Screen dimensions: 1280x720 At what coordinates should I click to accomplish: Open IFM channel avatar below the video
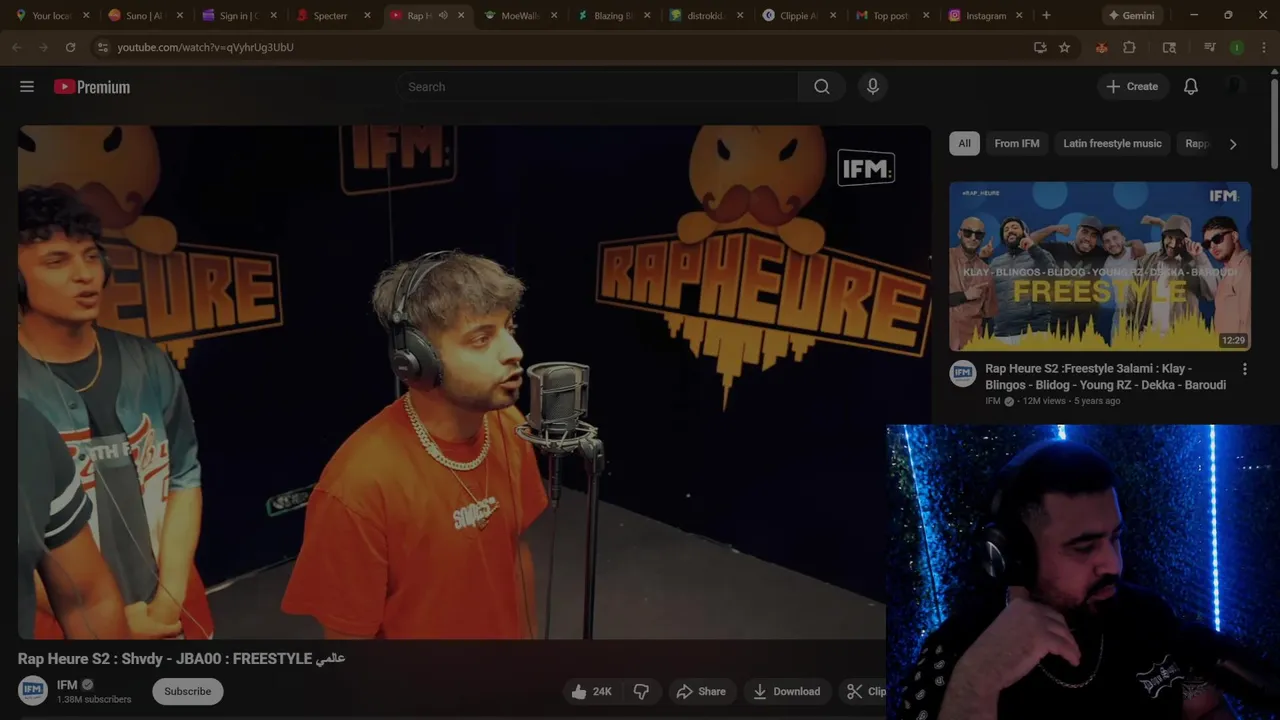click(33, 691)
